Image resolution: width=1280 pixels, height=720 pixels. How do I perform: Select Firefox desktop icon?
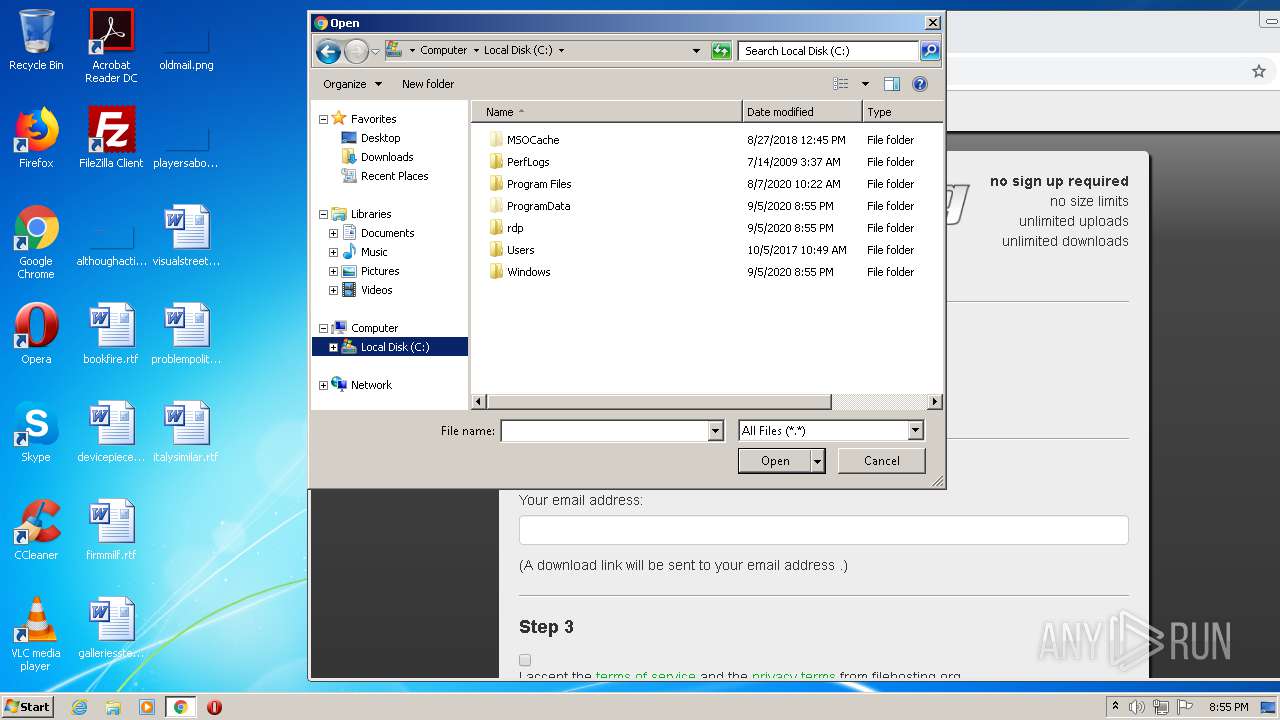point(36,138)
